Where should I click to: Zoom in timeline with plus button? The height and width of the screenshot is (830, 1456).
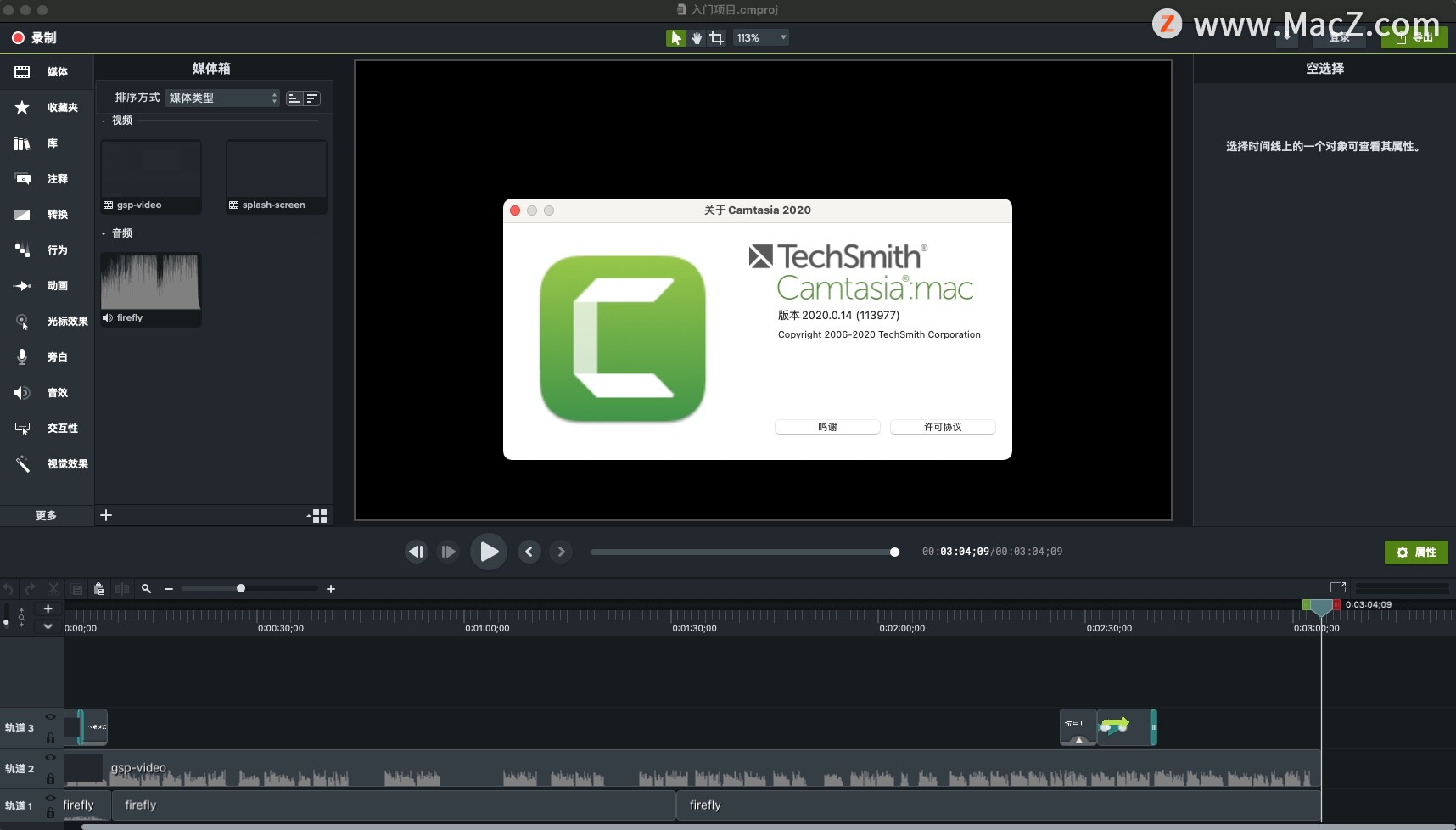click(331, 589)
